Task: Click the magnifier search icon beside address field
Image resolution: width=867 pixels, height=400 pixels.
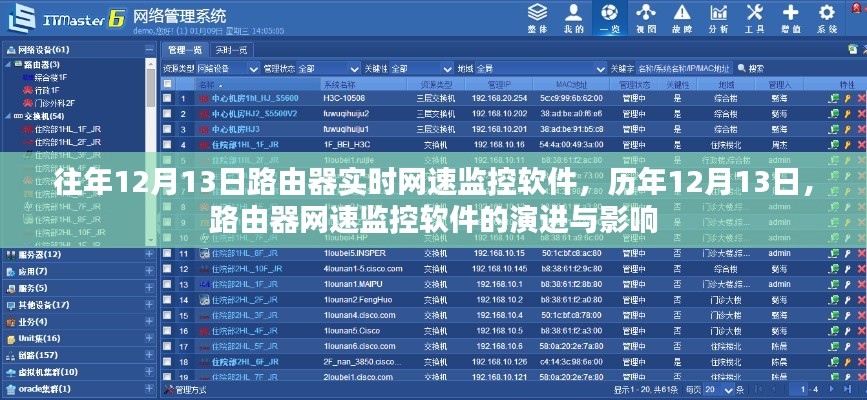Action: [x=740, y=69]
